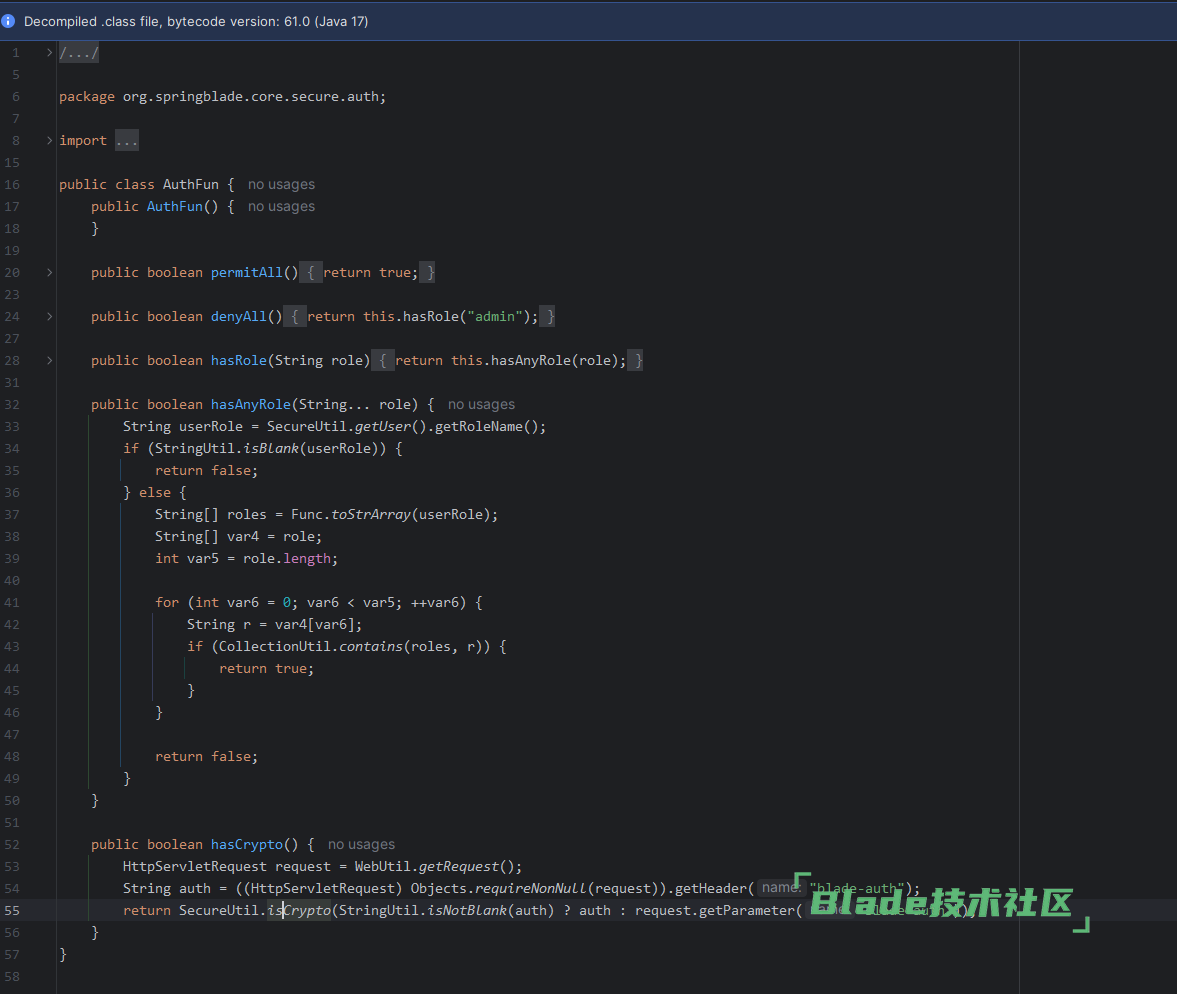Click "no usages" hint beside hasCrypto method

[361, 845]
